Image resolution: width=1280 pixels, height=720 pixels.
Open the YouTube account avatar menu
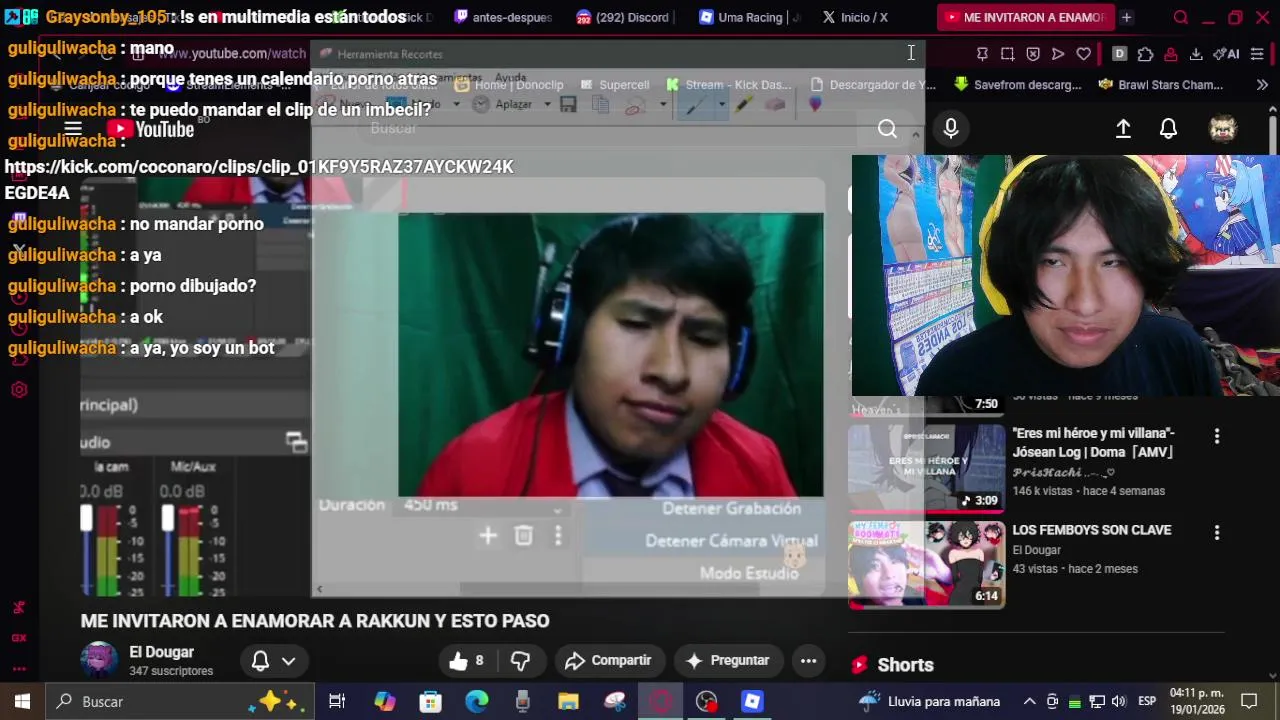[x=1223, y=128]
